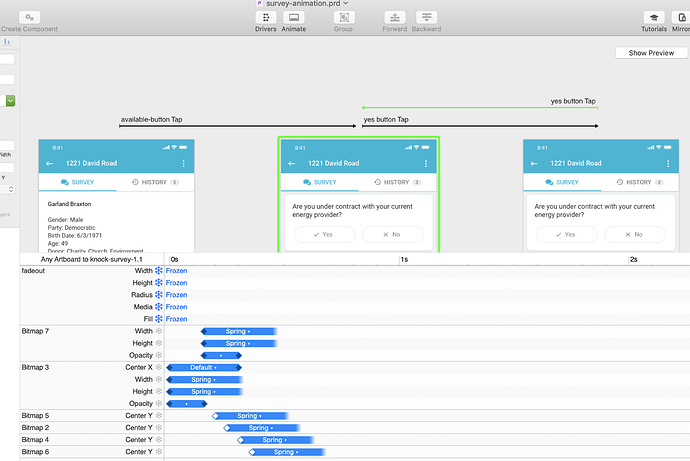Open the Drivers panel
690x461 pixels.
pyautogui.click(x=266, y=18)
